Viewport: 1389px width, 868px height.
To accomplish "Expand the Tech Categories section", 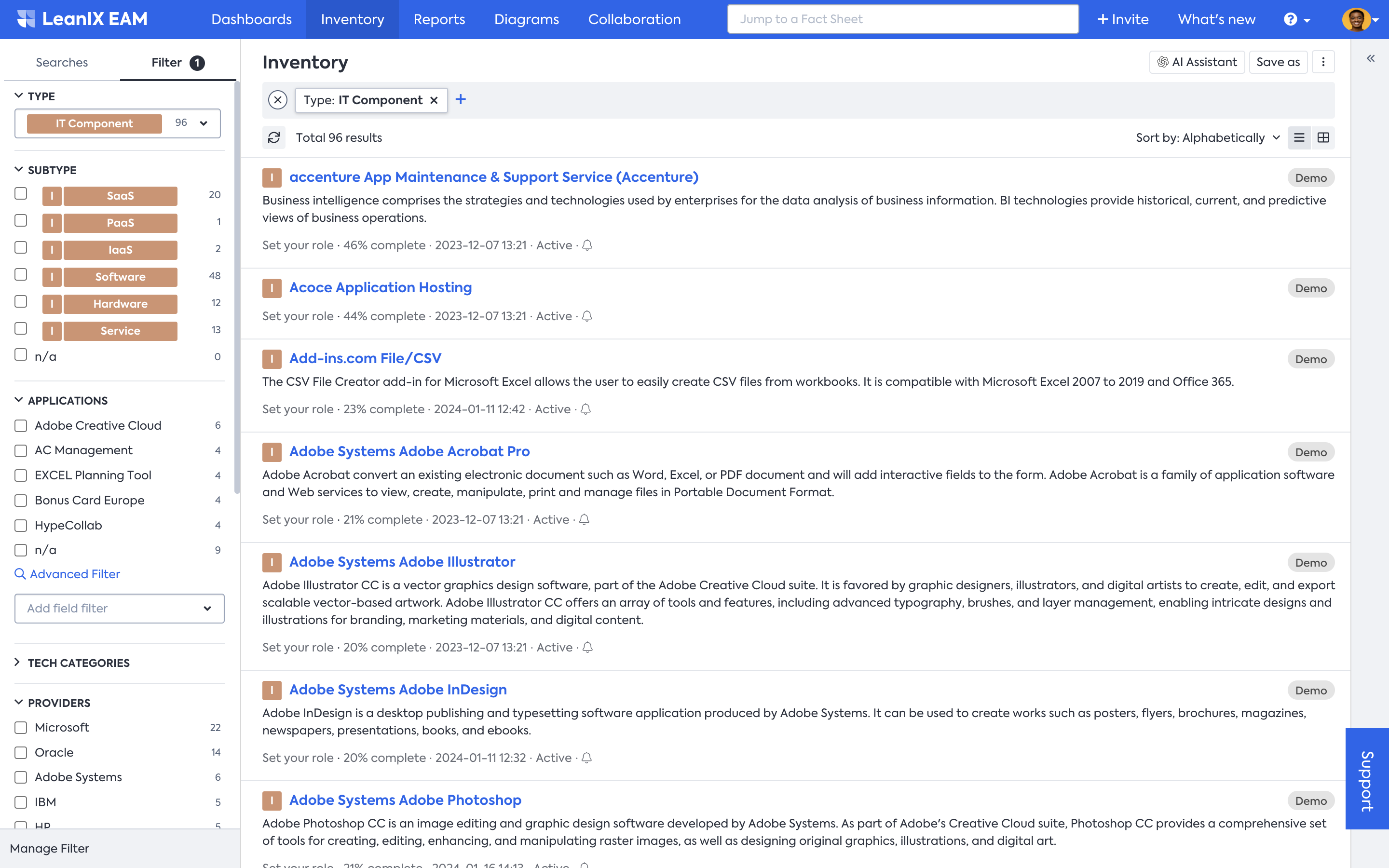I will [x=78, y=663].
